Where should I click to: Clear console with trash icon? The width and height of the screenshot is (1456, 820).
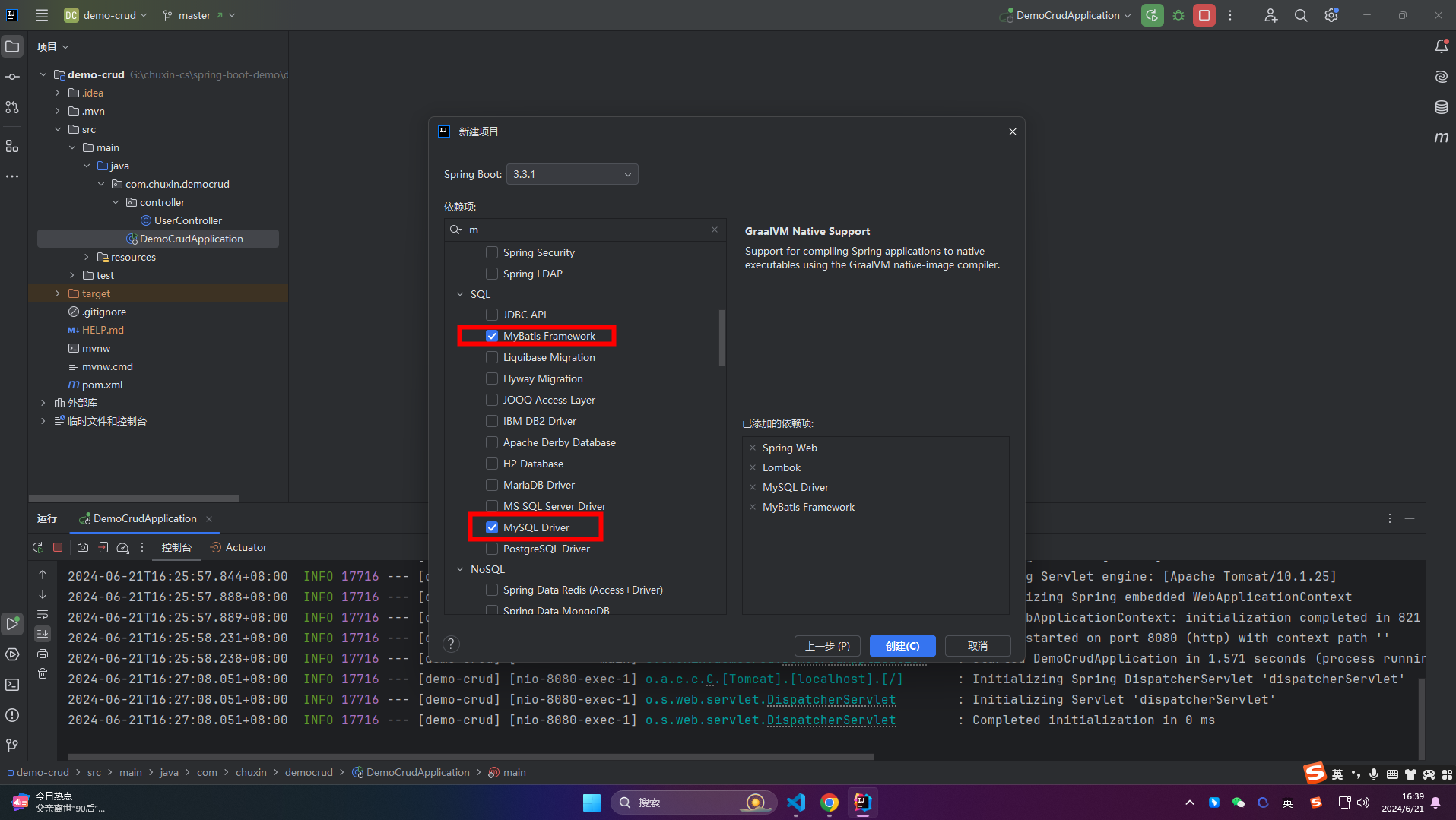[43, 673]
